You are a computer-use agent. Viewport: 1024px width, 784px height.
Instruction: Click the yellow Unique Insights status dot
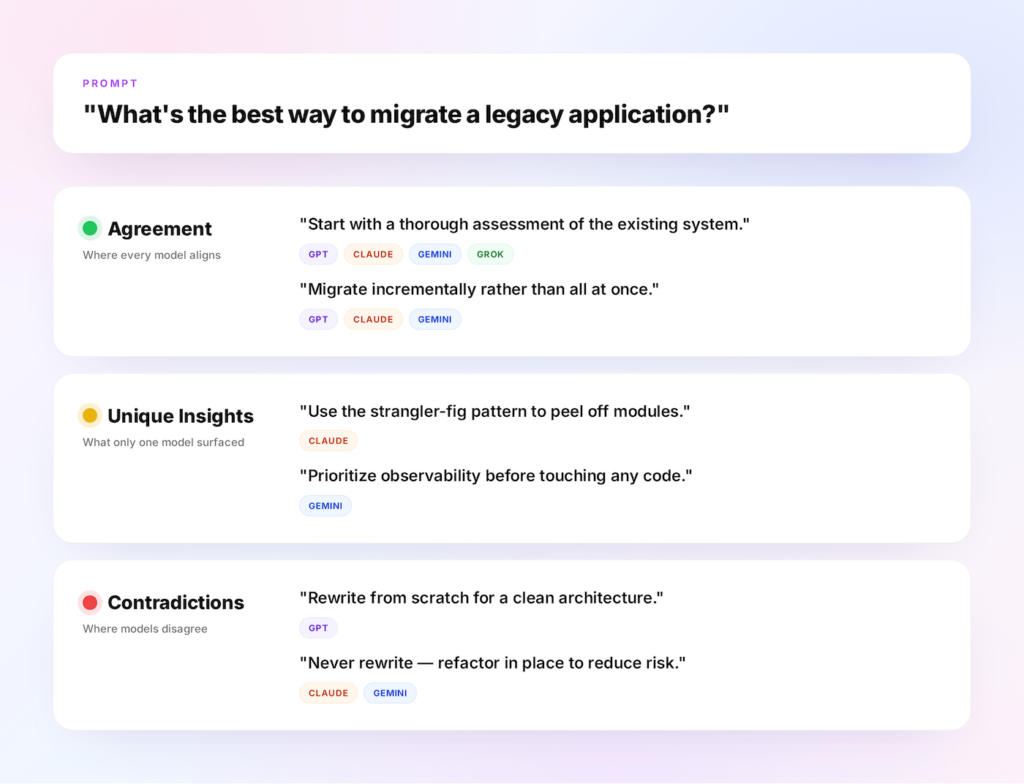coord(90,416)
